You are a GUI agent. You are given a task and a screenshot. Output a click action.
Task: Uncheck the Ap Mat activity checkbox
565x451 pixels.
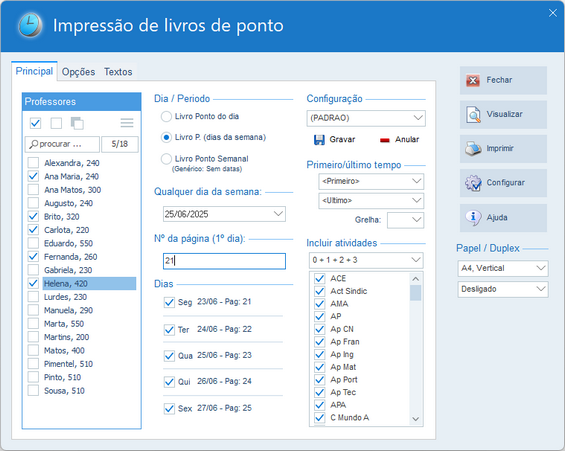tap(320, 367)
